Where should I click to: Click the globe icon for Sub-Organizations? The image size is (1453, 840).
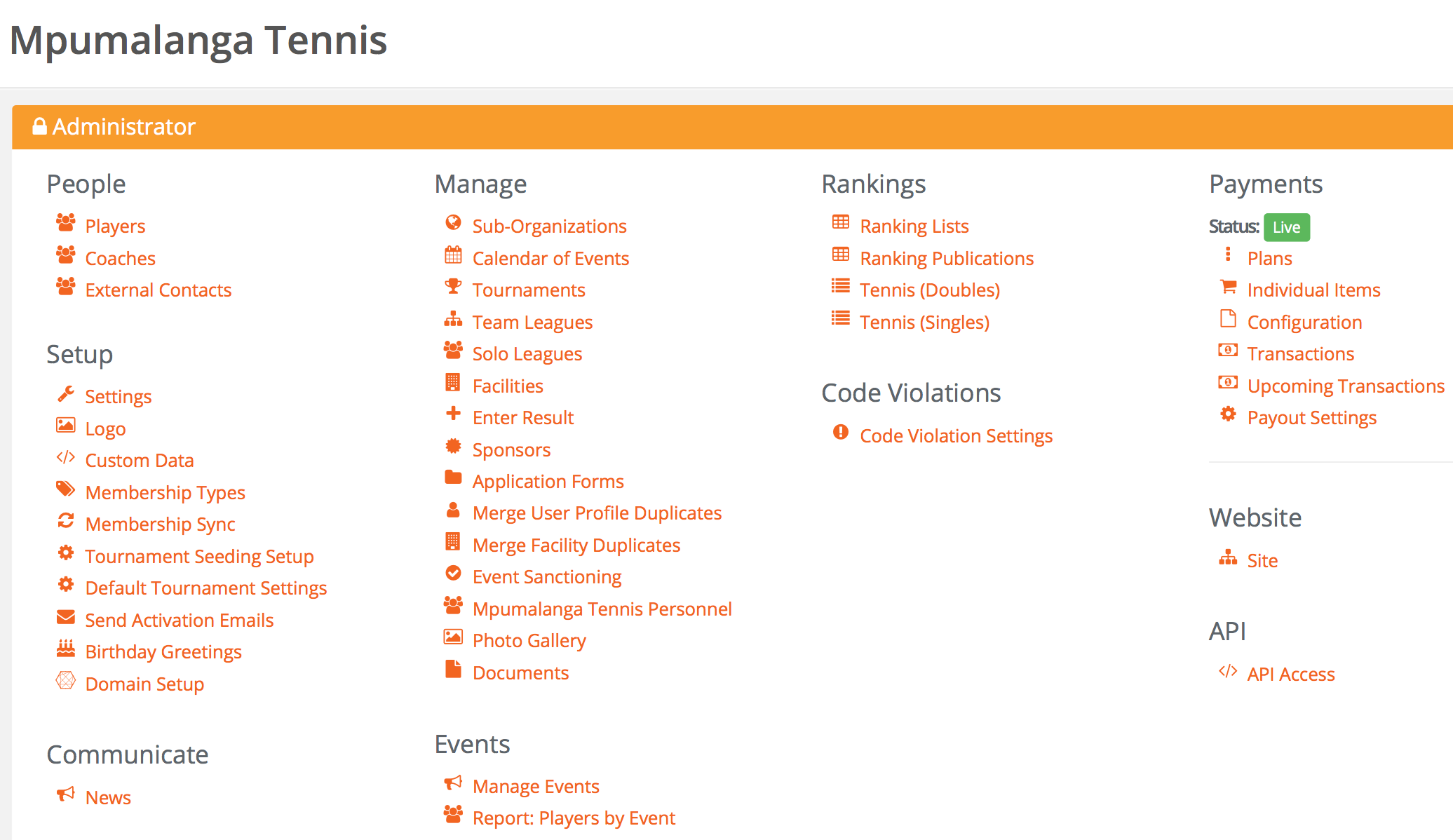(x=454, y=223)
